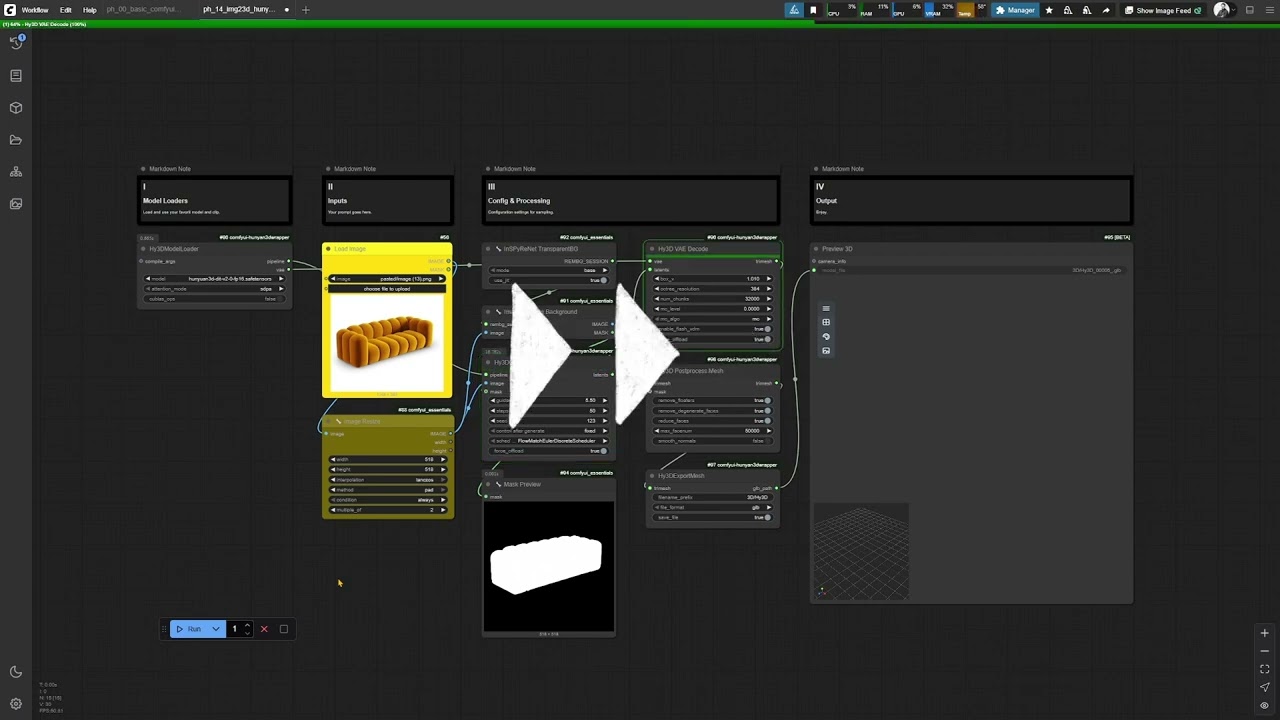This screenshot has width=1280, height=720.
Task: Toggle remove_floaters in Postprocess Mesh
Action: coord(713,401)
